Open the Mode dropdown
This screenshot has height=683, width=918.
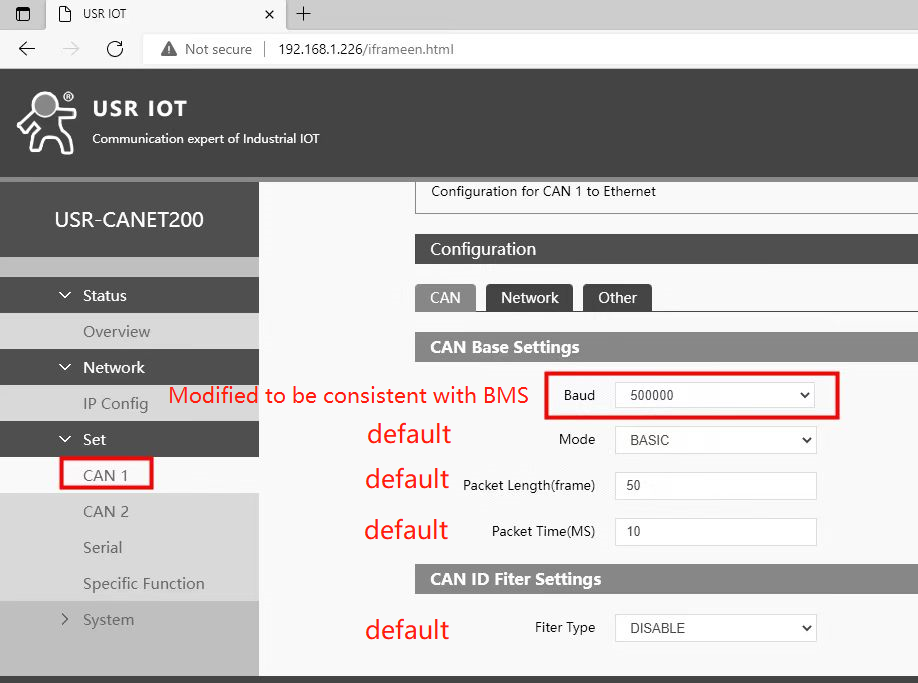coord(715,440)
